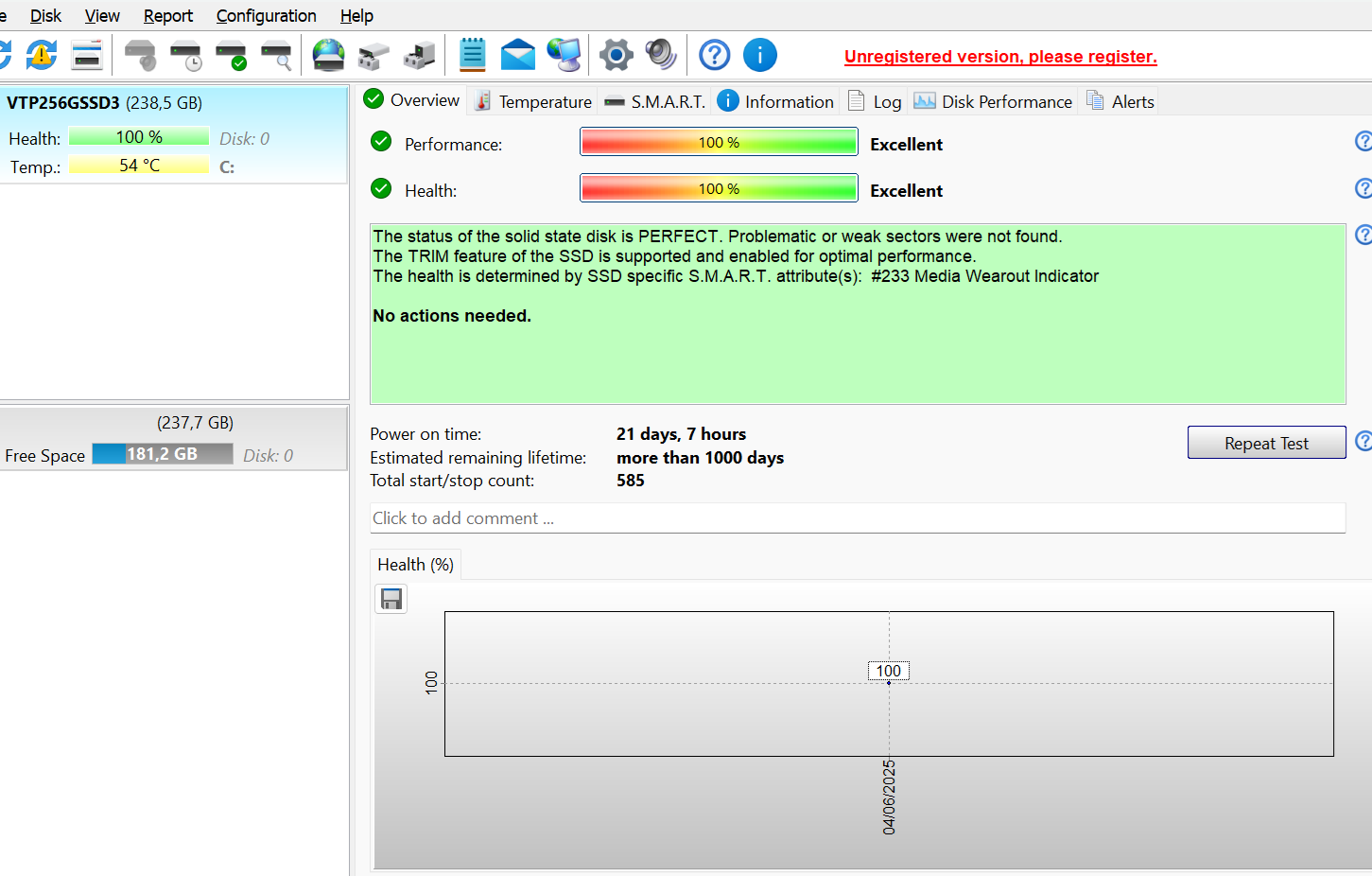This screenshot has height=876, width=1372.
Task: Click the envelope email icon
Action: (517, 55)
